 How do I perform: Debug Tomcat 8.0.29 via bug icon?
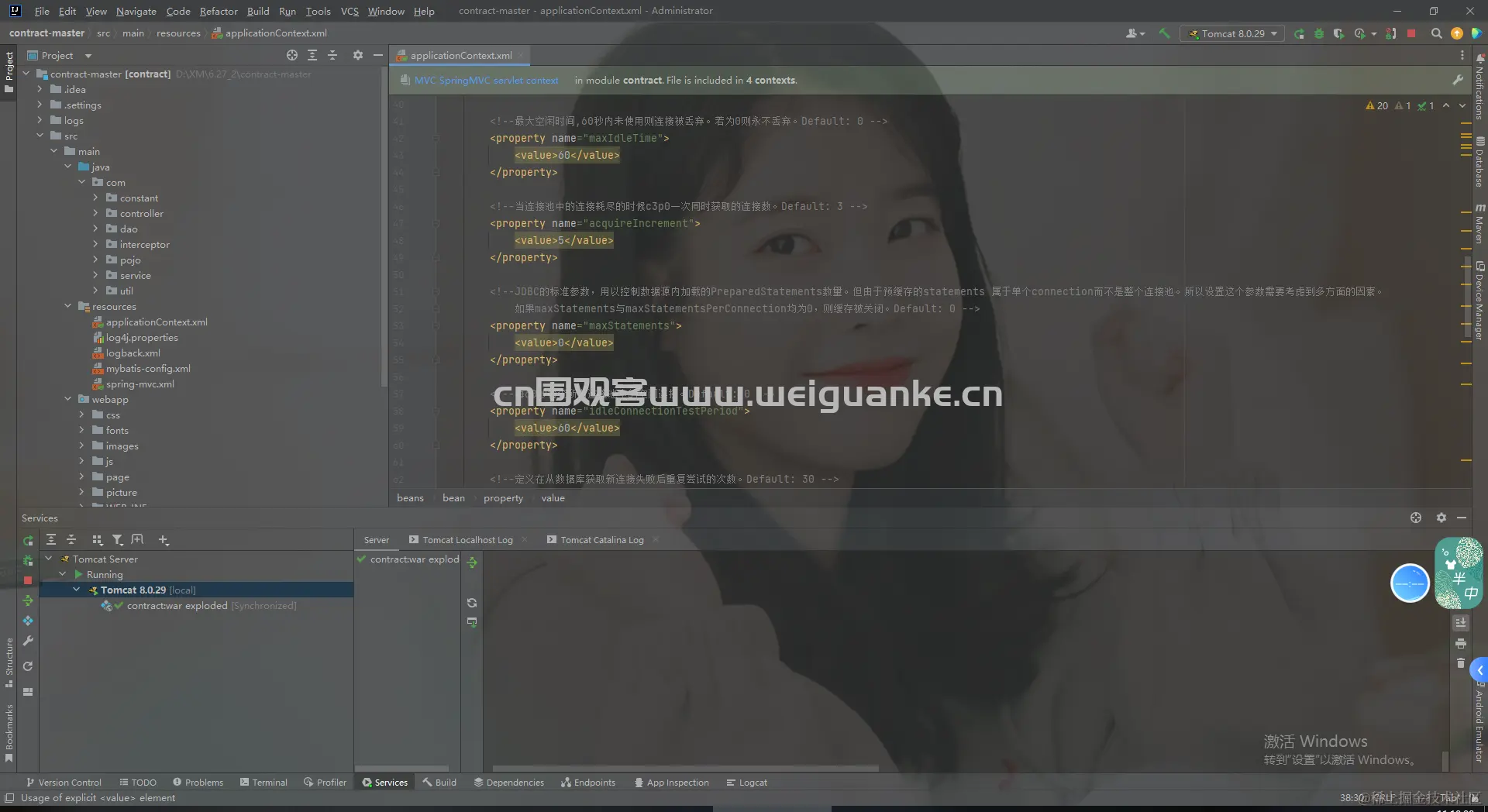[1318, 33]
